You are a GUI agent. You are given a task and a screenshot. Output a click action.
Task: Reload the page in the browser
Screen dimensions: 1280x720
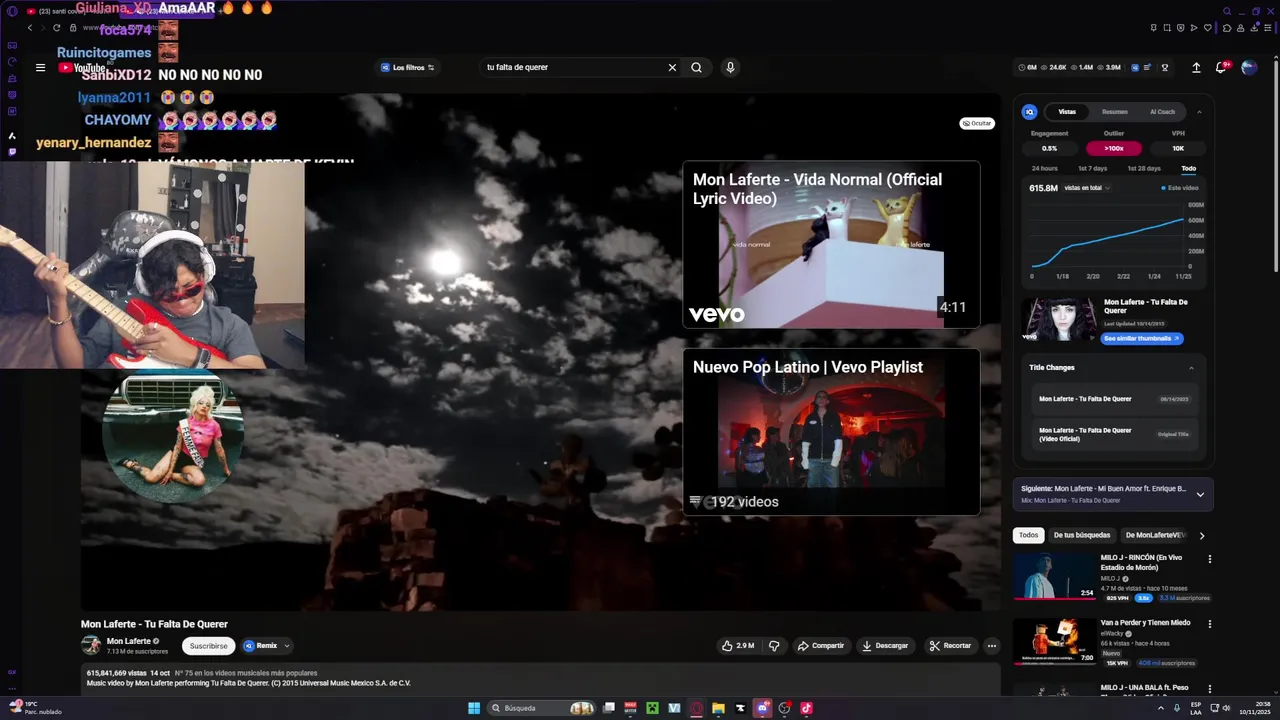[x=56, y=28]
